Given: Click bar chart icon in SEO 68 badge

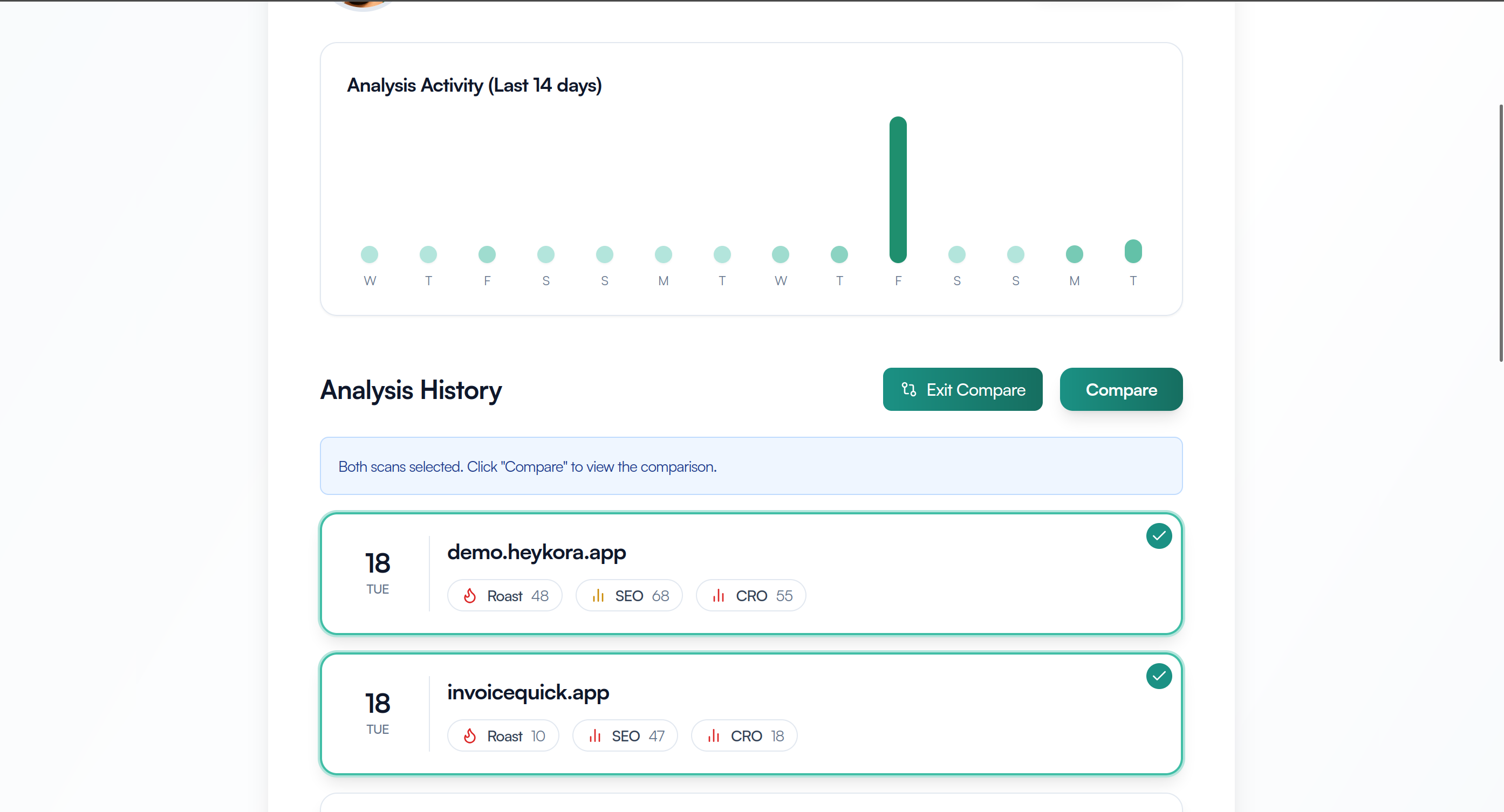Looking at the screenshot, I should coord(598,595).
